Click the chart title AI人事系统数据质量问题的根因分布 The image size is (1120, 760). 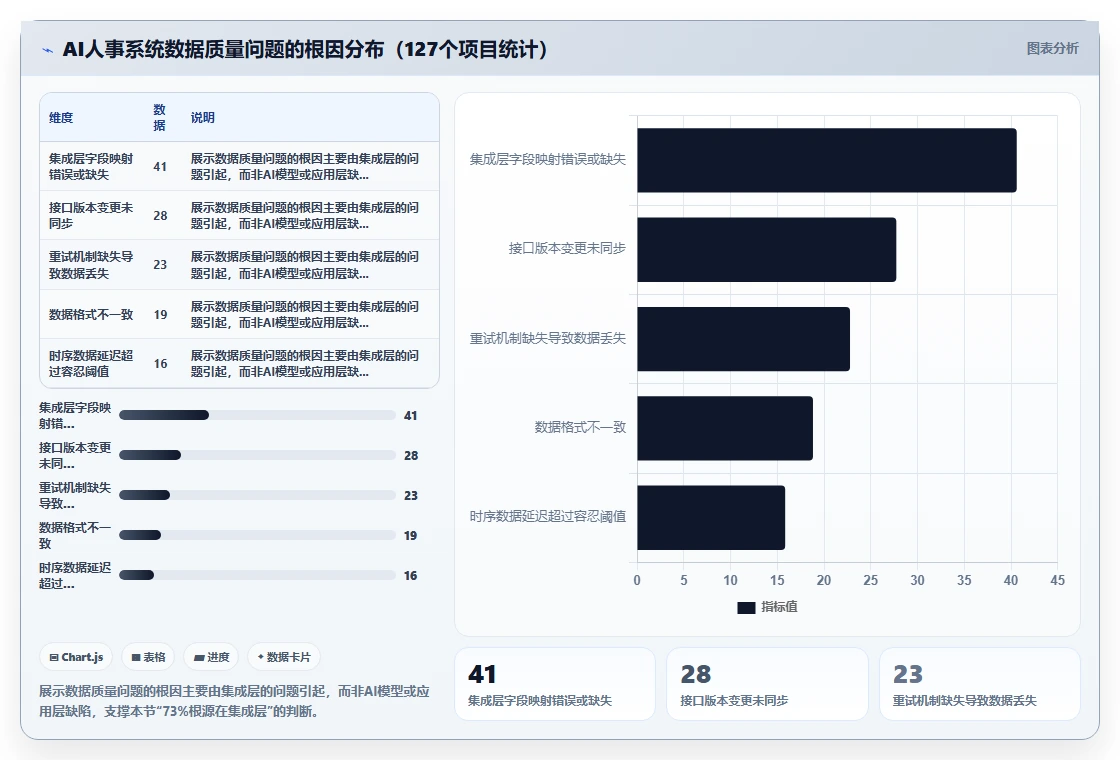[305, 49]
